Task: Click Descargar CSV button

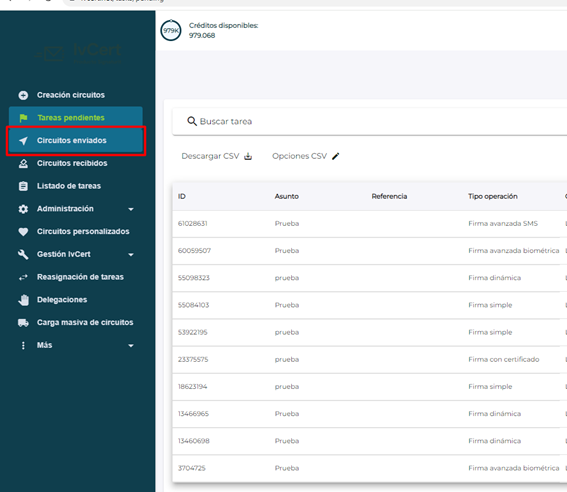Action: point(217,156)
